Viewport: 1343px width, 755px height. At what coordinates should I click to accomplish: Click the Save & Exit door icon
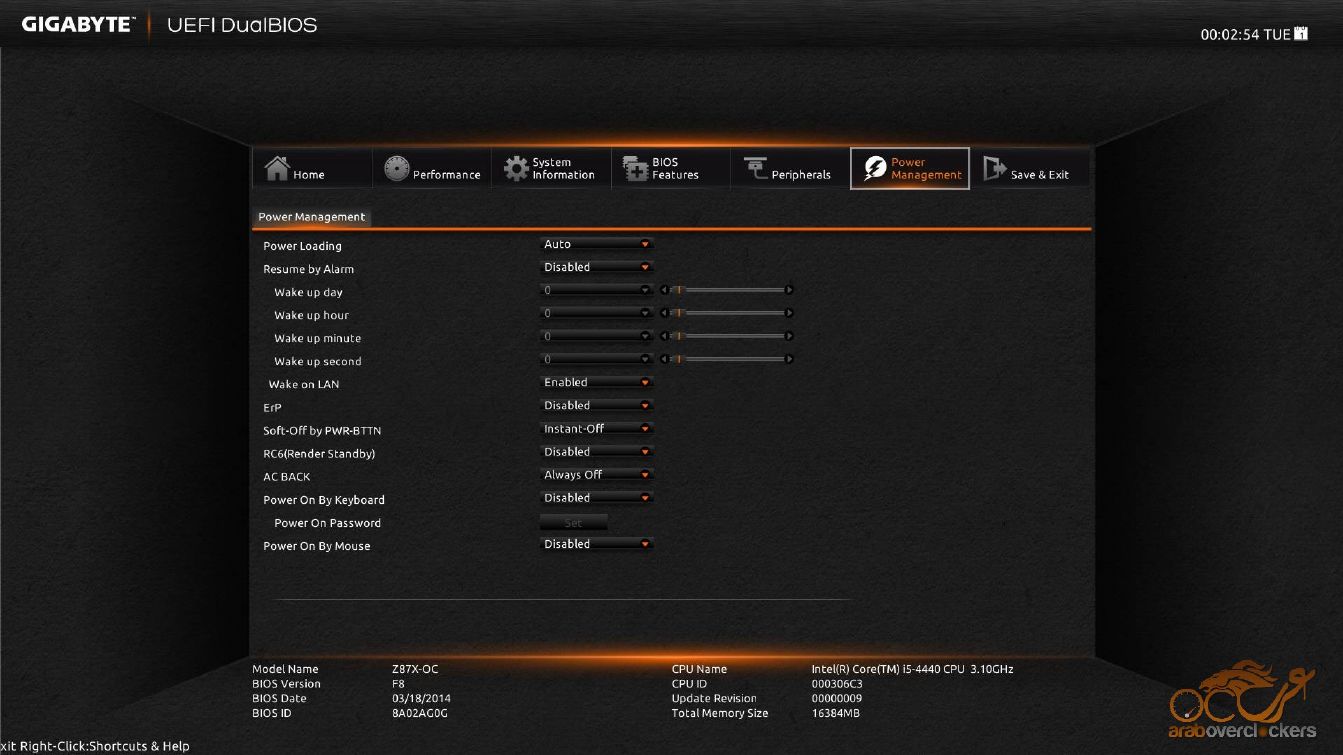[x=994, y=168]
